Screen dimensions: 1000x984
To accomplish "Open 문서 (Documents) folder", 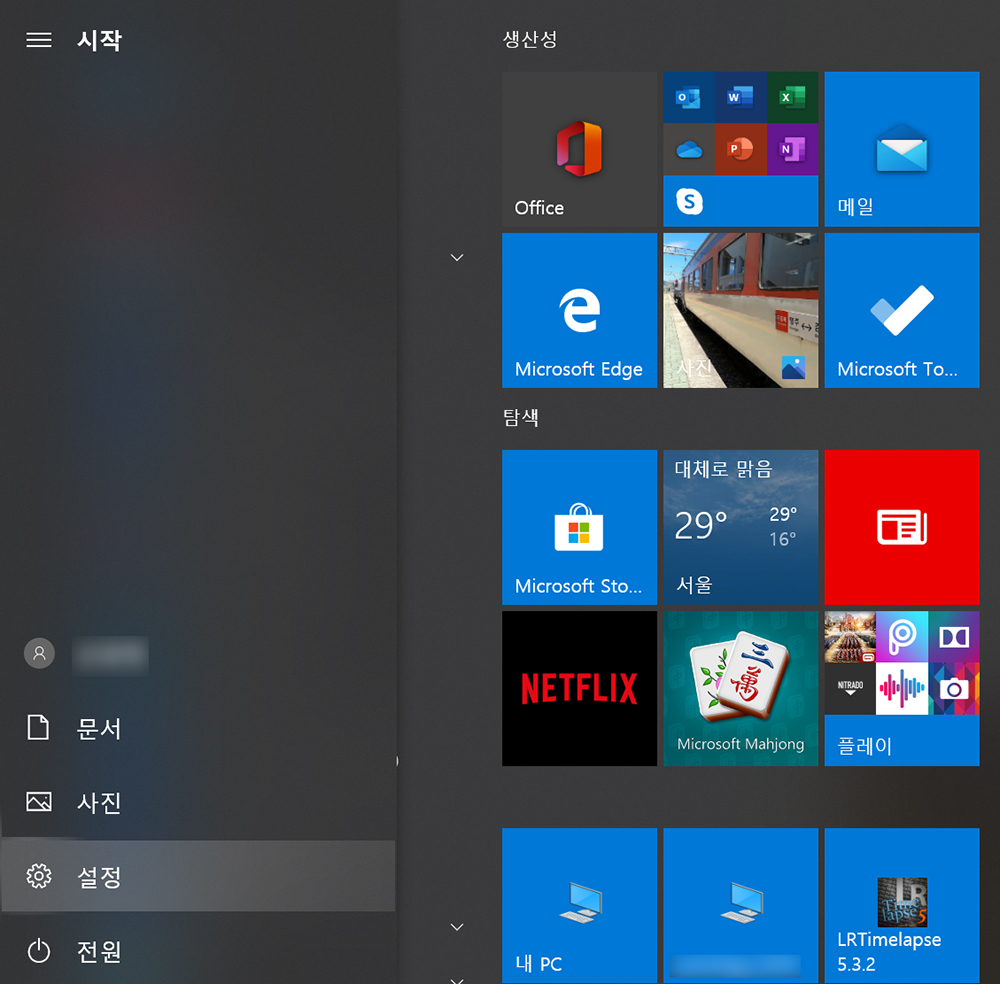I will click(198, 728).
